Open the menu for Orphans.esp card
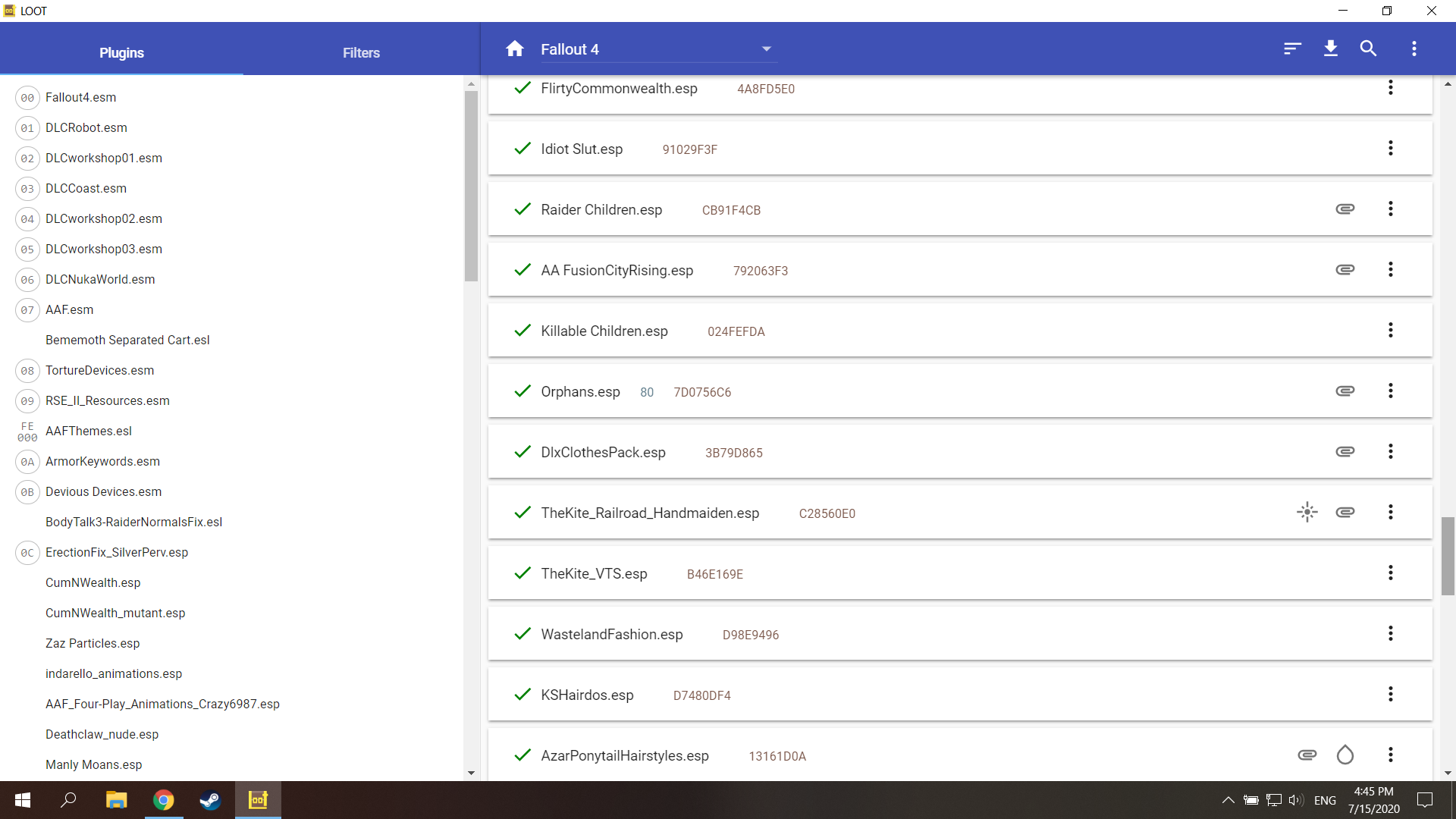The width and height of the screenshot is (1456, 819). click(x=1391, y=391)
